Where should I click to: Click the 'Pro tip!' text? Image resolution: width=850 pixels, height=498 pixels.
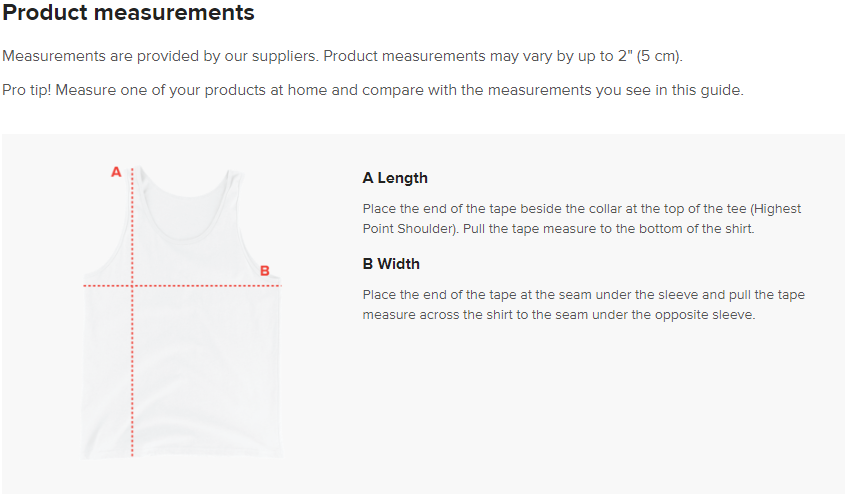tap(27, 90)
